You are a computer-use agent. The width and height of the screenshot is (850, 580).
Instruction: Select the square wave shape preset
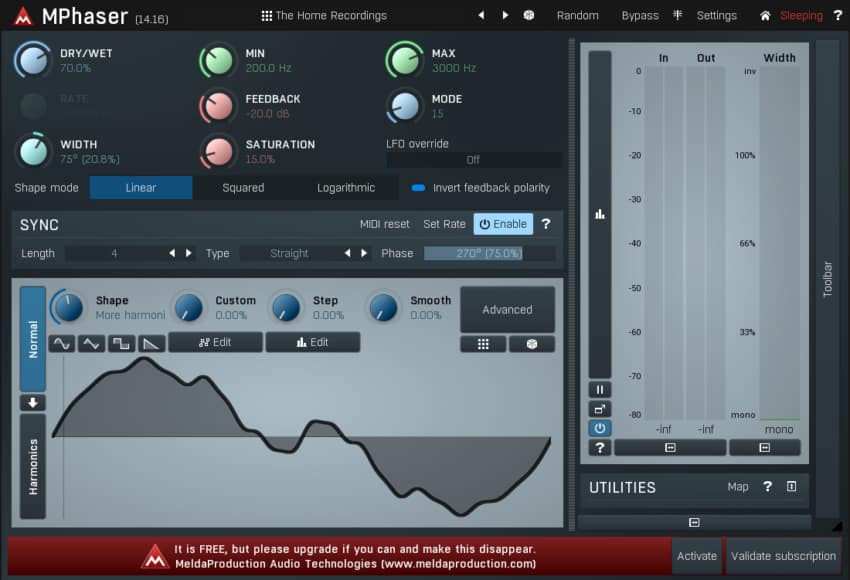[x=120, y=343]
